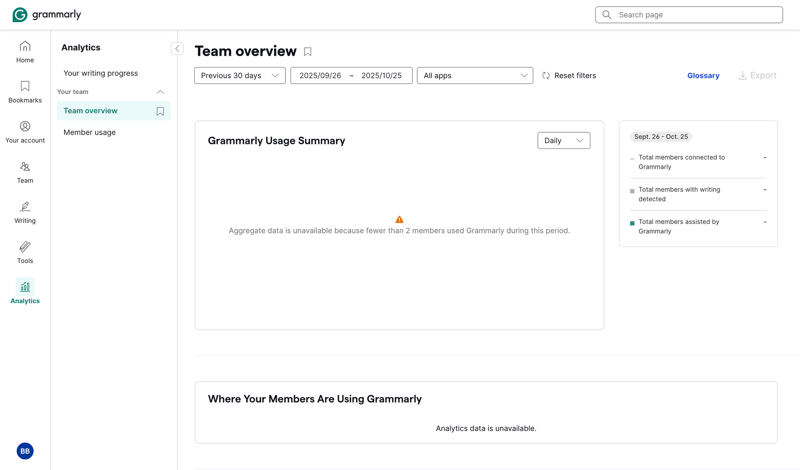This screenshot has height=470, width=800.
Task: Click the orange warning icon
Action: tap(399, 219)
